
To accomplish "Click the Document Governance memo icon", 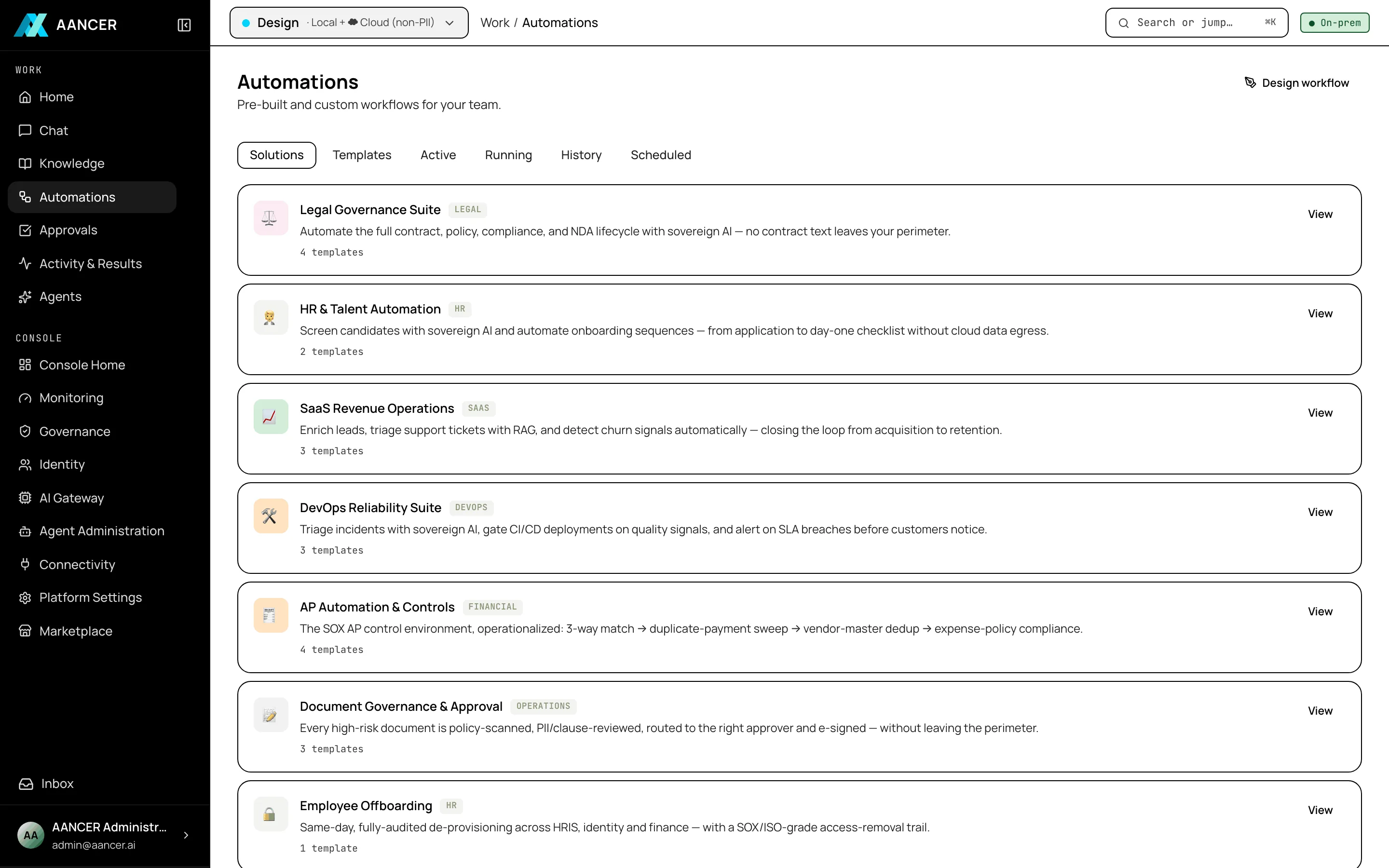I will pos(271,715).
